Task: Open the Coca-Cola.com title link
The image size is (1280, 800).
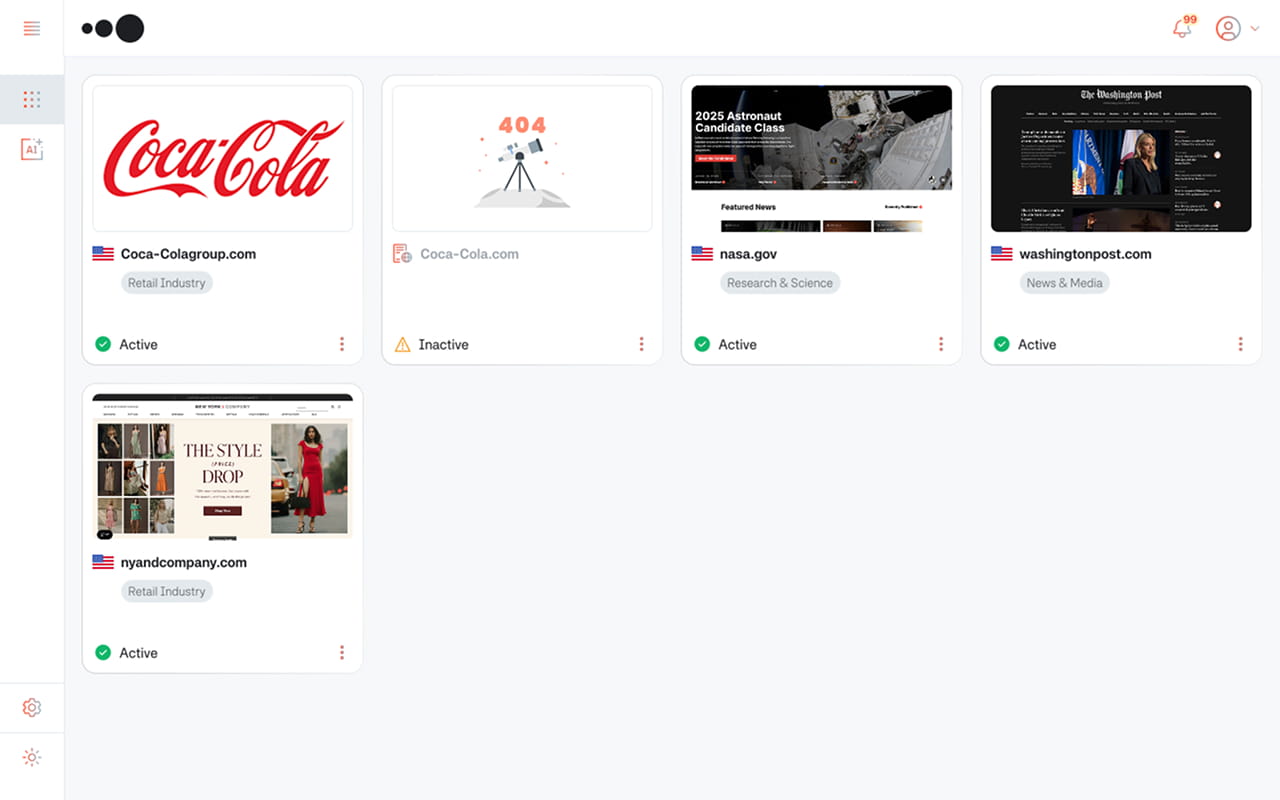Action: pos(469,254)
